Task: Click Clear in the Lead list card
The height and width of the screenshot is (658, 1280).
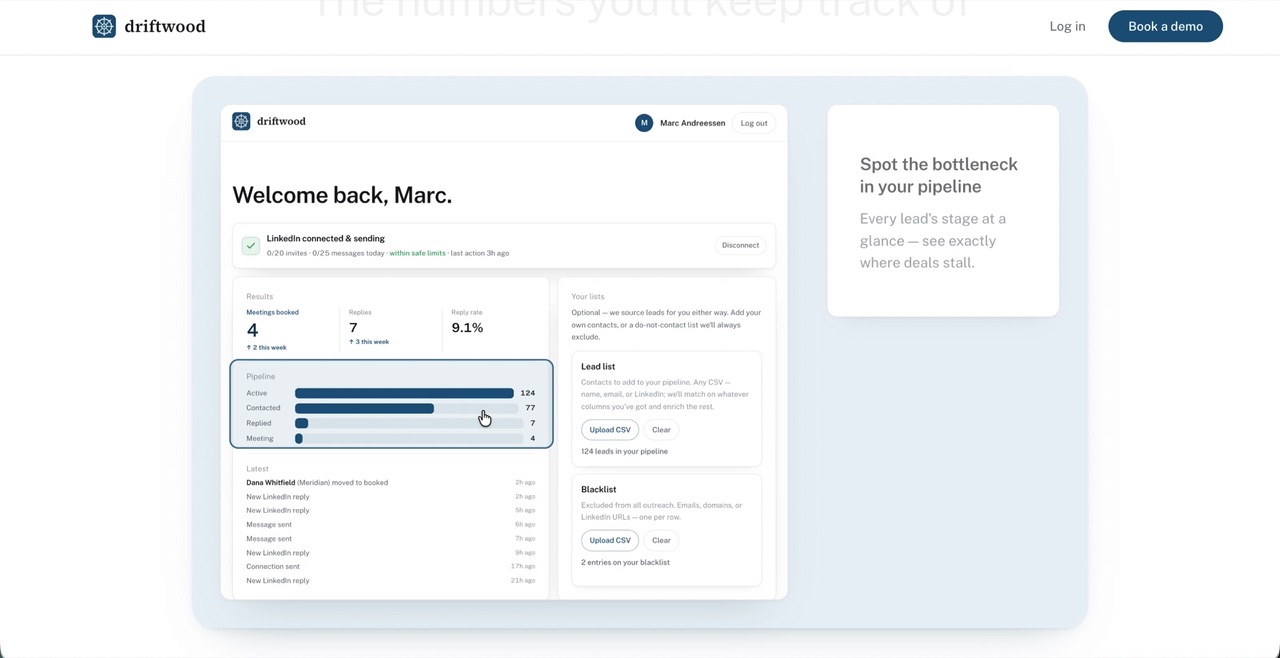Action: click(x=661, y=430)
